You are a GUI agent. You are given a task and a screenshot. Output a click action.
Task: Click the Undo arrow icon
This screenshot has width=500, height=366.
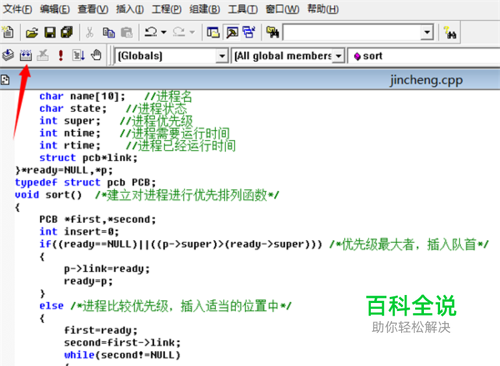(151, 32)
